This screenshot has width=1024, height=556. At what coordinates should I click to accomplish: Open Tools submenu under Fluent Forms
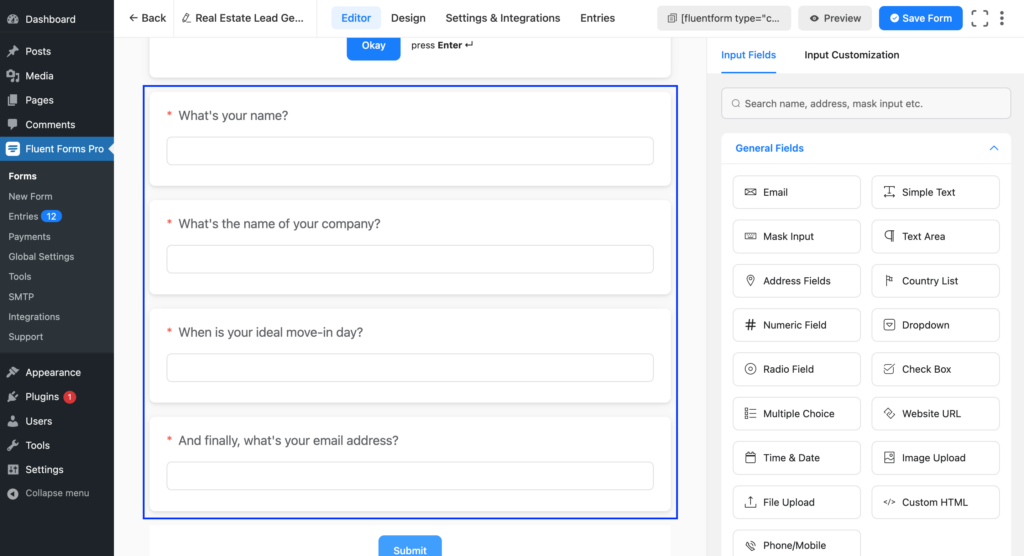tap(20, 277)
